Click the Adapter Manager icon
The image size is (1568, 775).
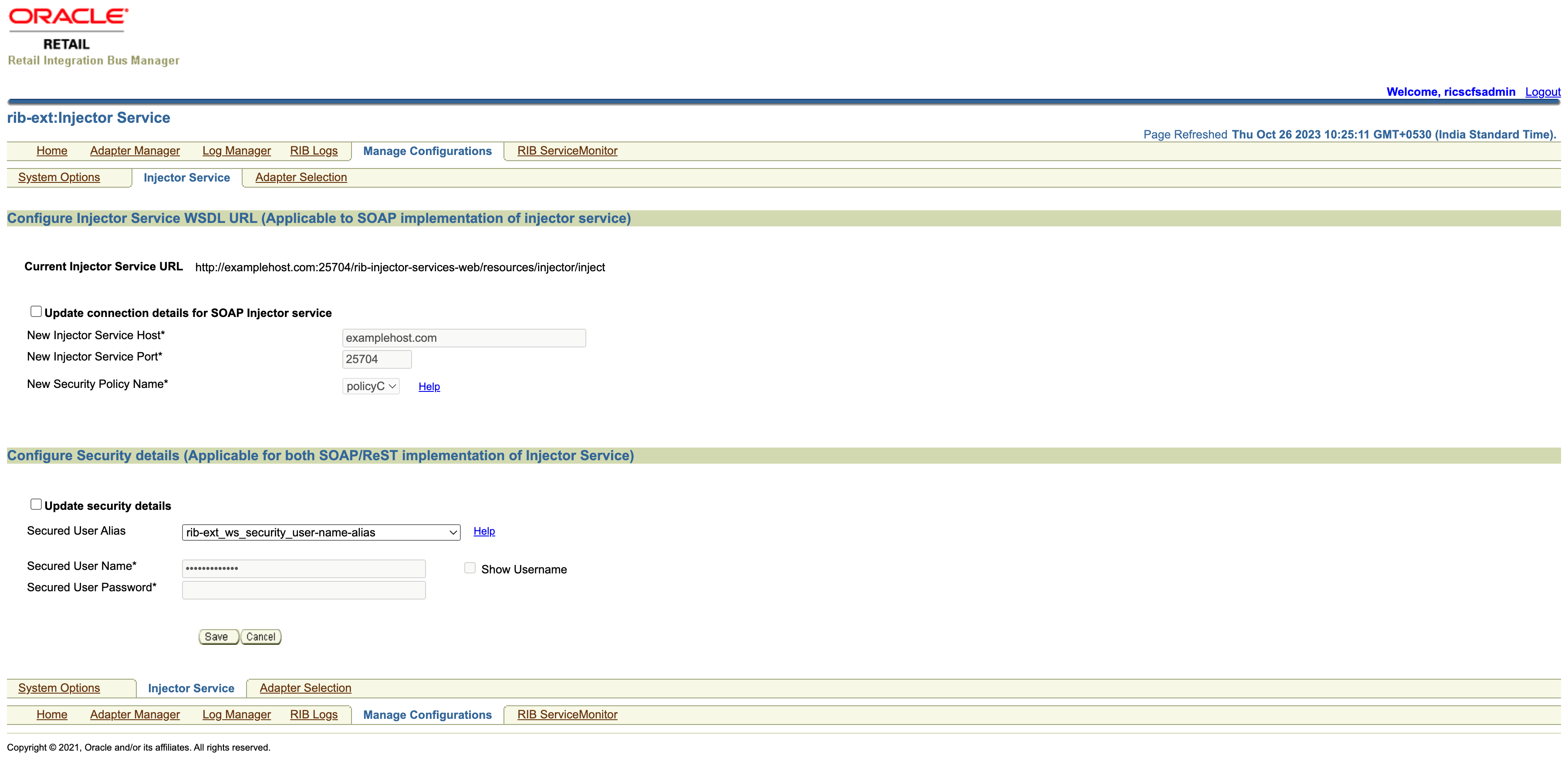(x=135, y=150)
